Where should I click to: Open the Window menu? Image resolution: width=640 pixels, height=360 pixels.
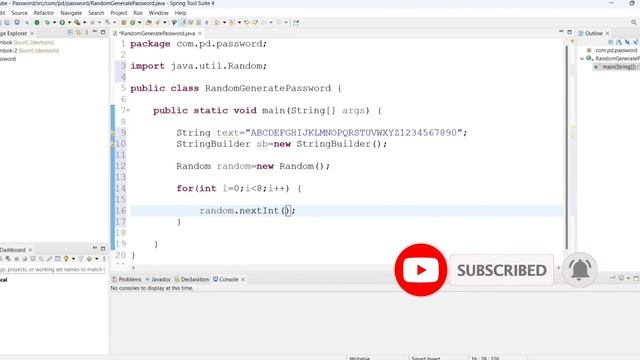pyautogui.click(x=158, y=13)
